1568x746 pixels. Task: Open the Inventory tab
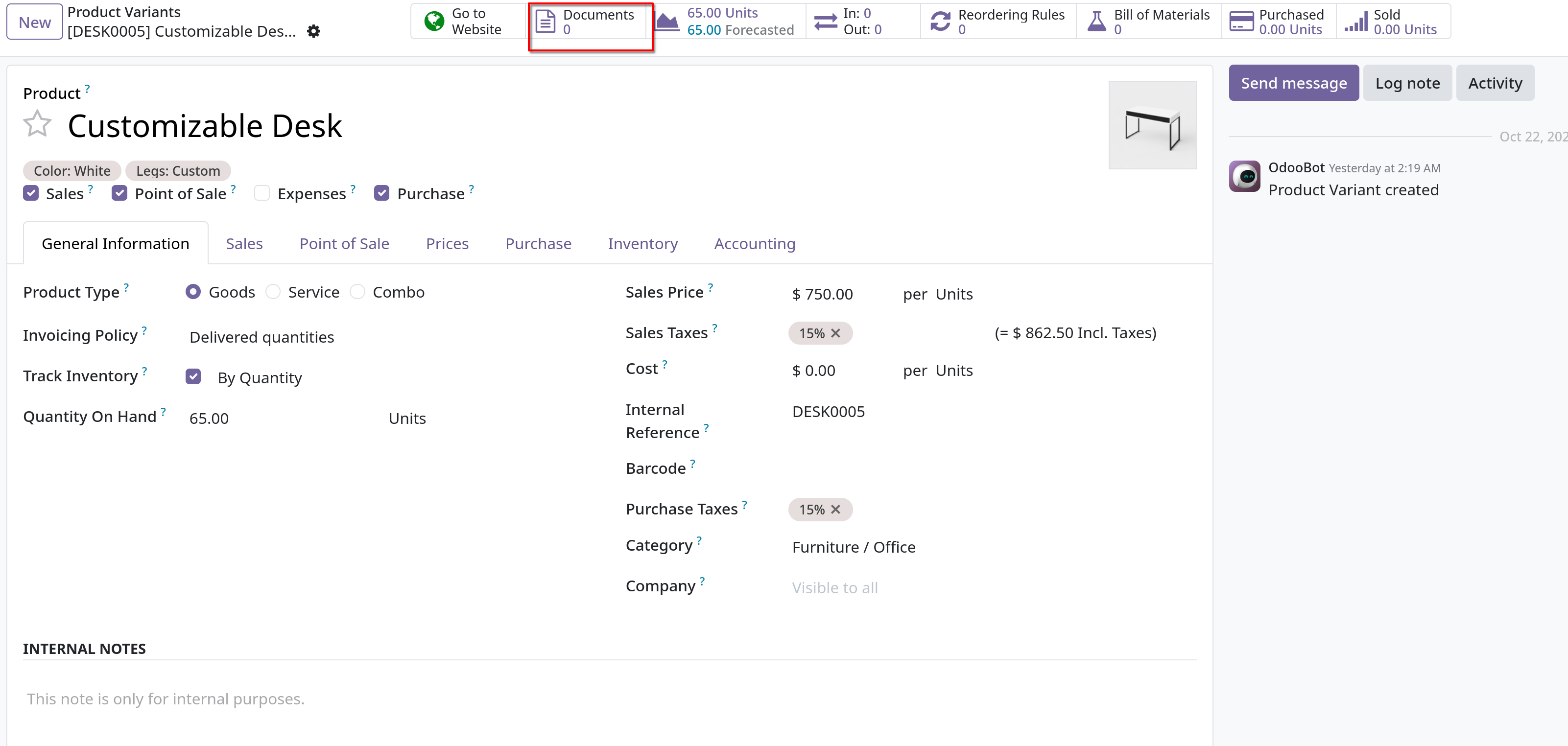point(642,243)
